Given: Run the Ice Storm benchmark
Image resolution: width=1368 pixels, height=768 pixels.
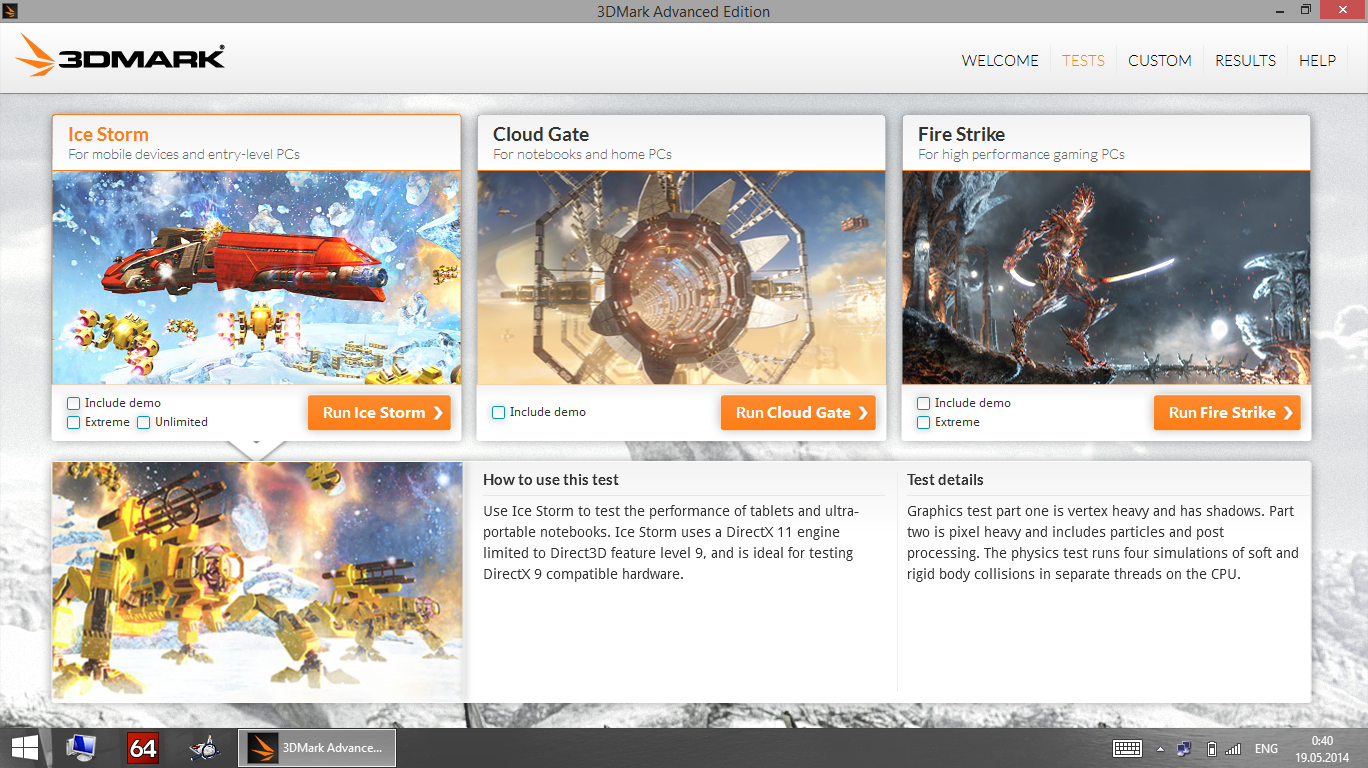Looking at the screenshot, I should click(379, 413).
